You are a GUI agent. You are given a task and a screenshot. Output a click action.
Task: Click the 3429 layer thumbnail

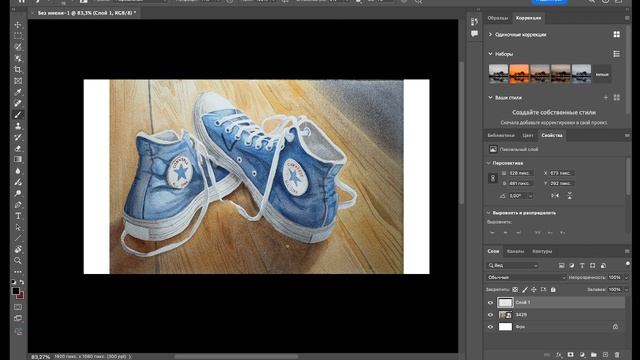pos(505,315)
